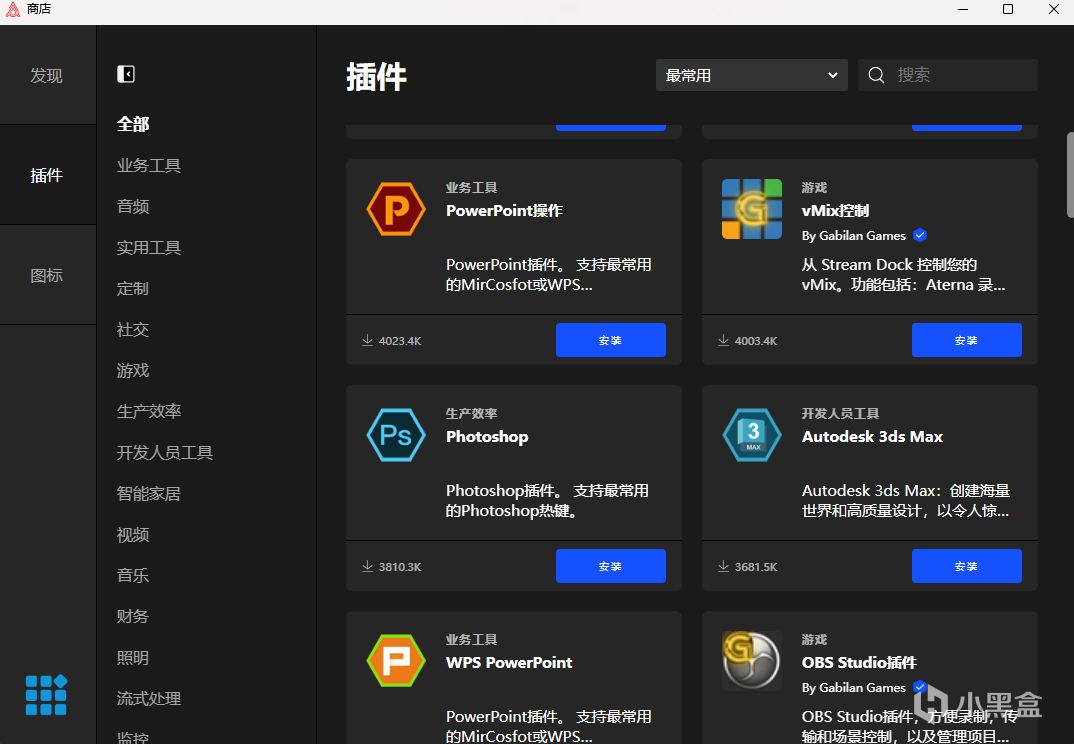
Task: Open the Photoshop plugin title
Action: click(487, 436)
